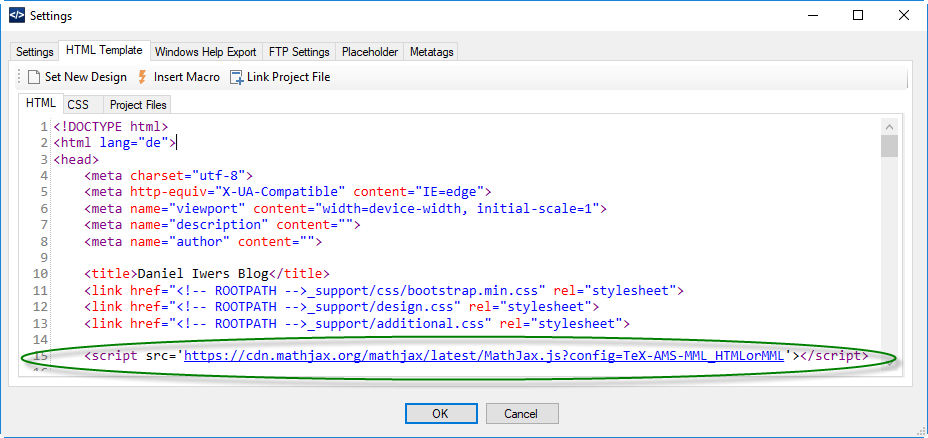This screenshot has width=928, height=438.
Task: Click the viewport meta tag line
Action: click(346, 208)
